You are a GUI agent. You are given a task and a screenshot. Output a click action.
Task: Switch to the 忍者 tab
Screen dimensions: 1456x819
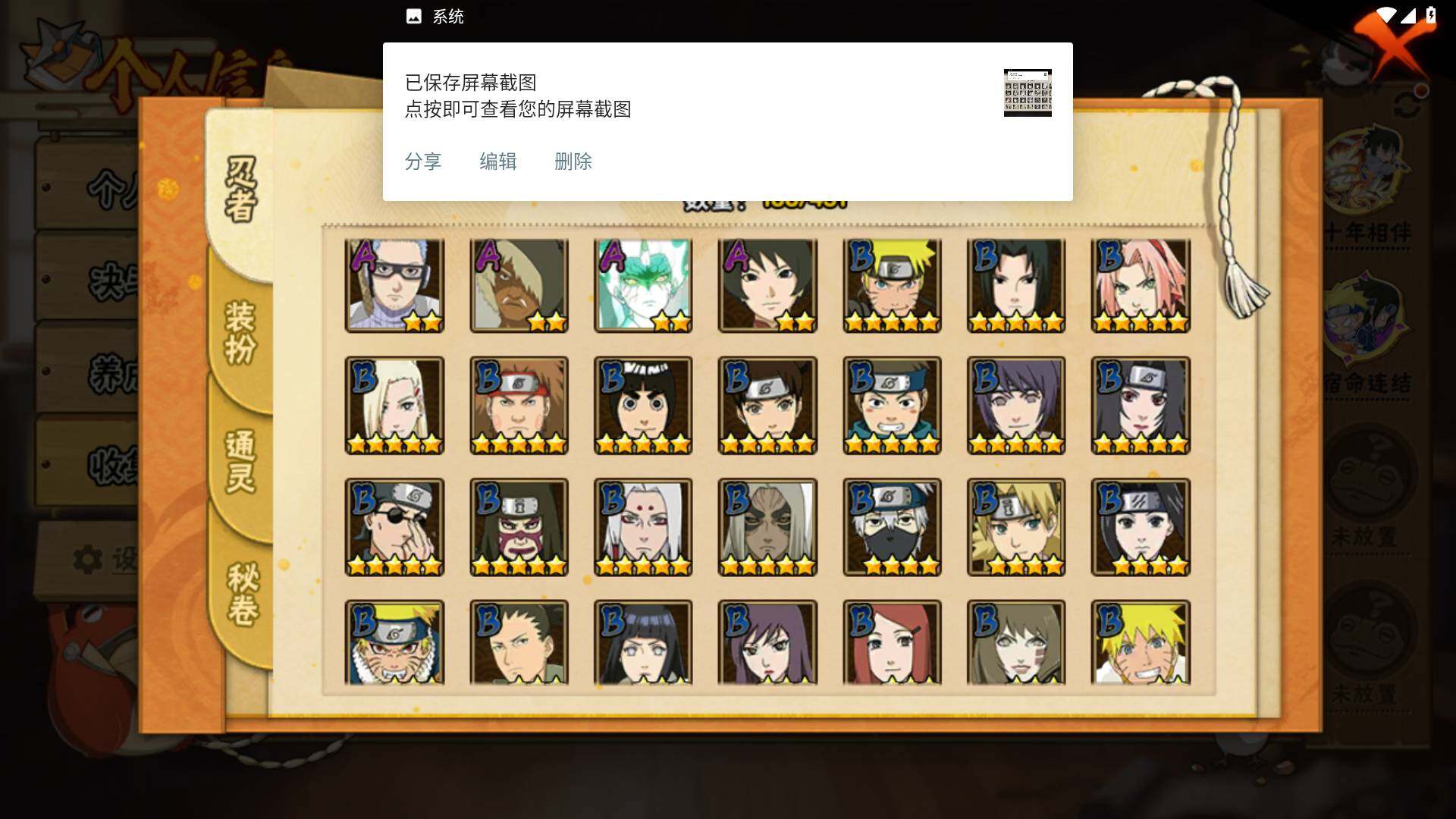pos(240,190)
